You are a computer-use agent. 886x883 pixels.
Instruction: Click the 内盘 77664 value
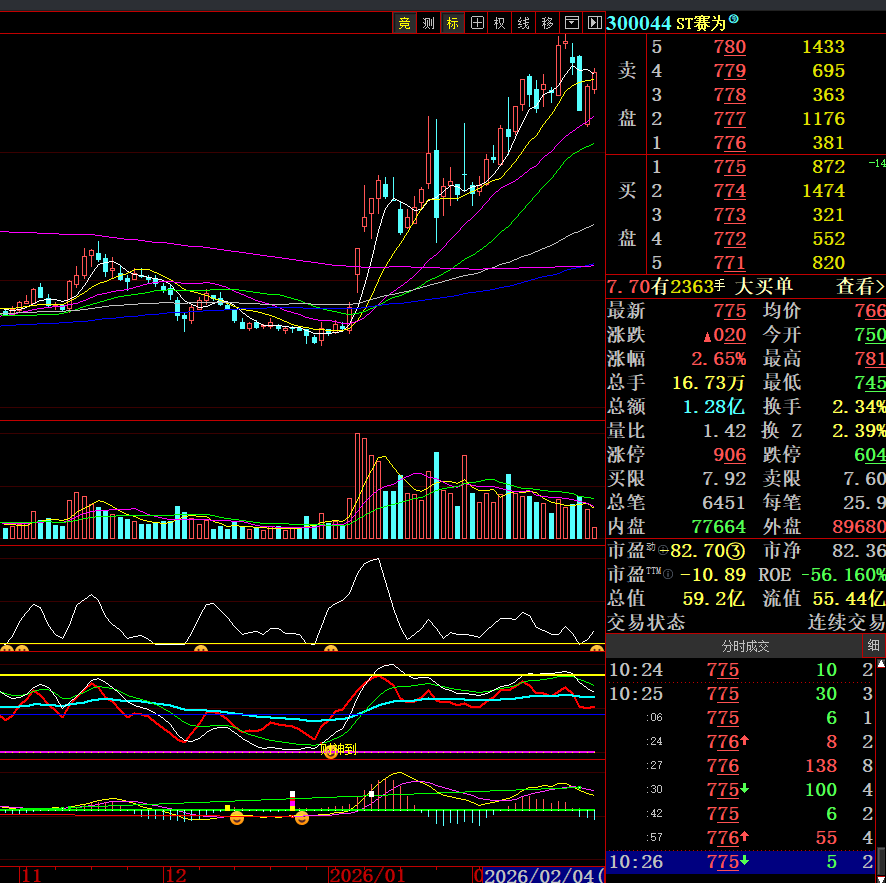(719, 527)
